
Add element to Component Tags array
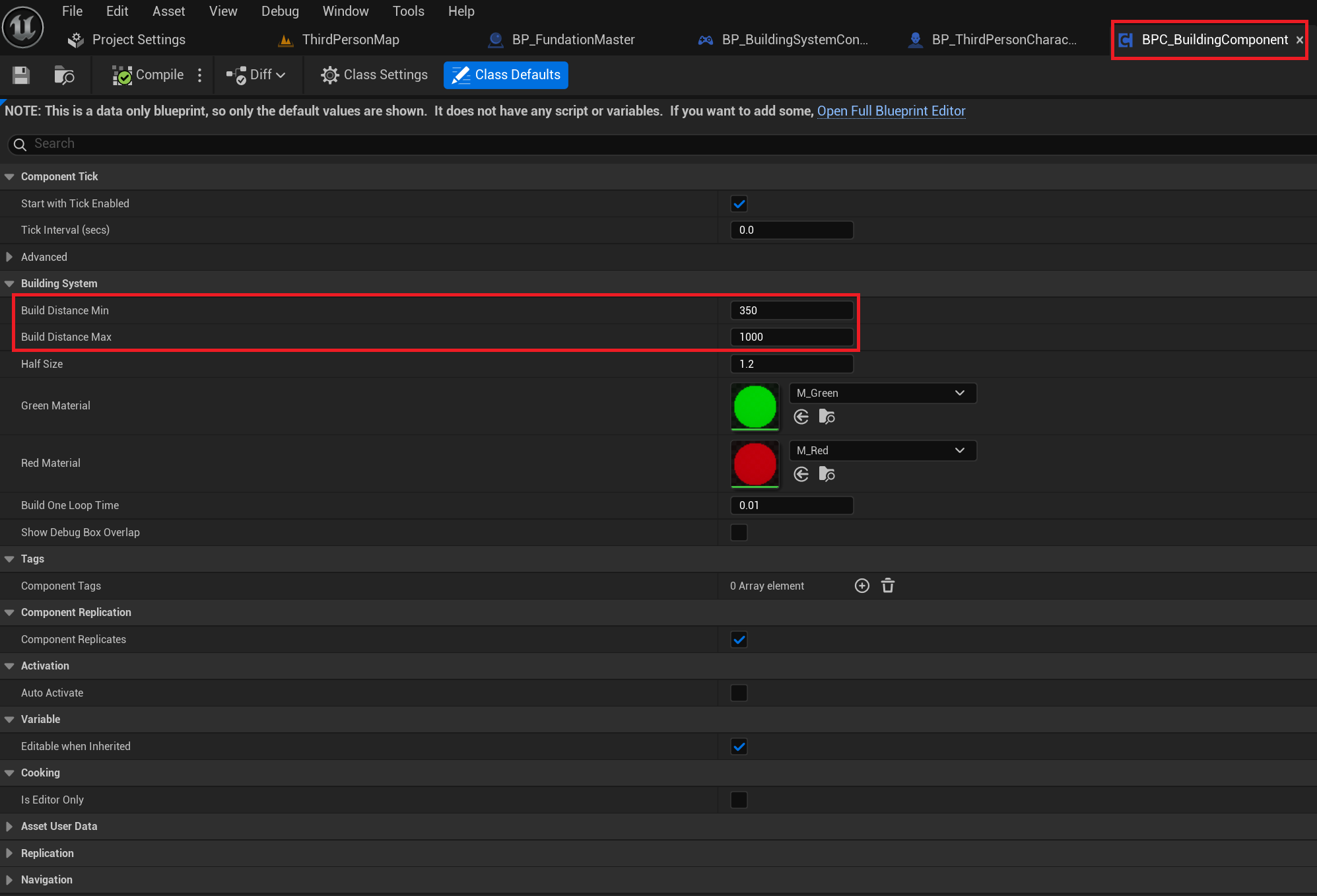(x=861, y=586)
